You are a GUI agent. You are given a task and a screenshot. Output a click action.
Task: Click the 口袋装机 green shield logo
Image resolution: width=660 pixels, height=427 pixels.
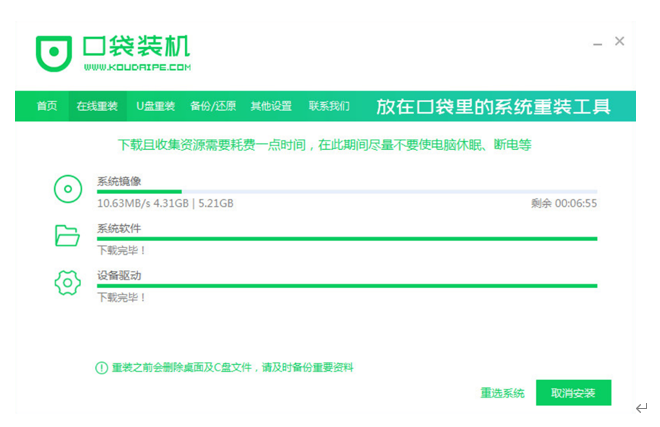[x=54, y=53]
